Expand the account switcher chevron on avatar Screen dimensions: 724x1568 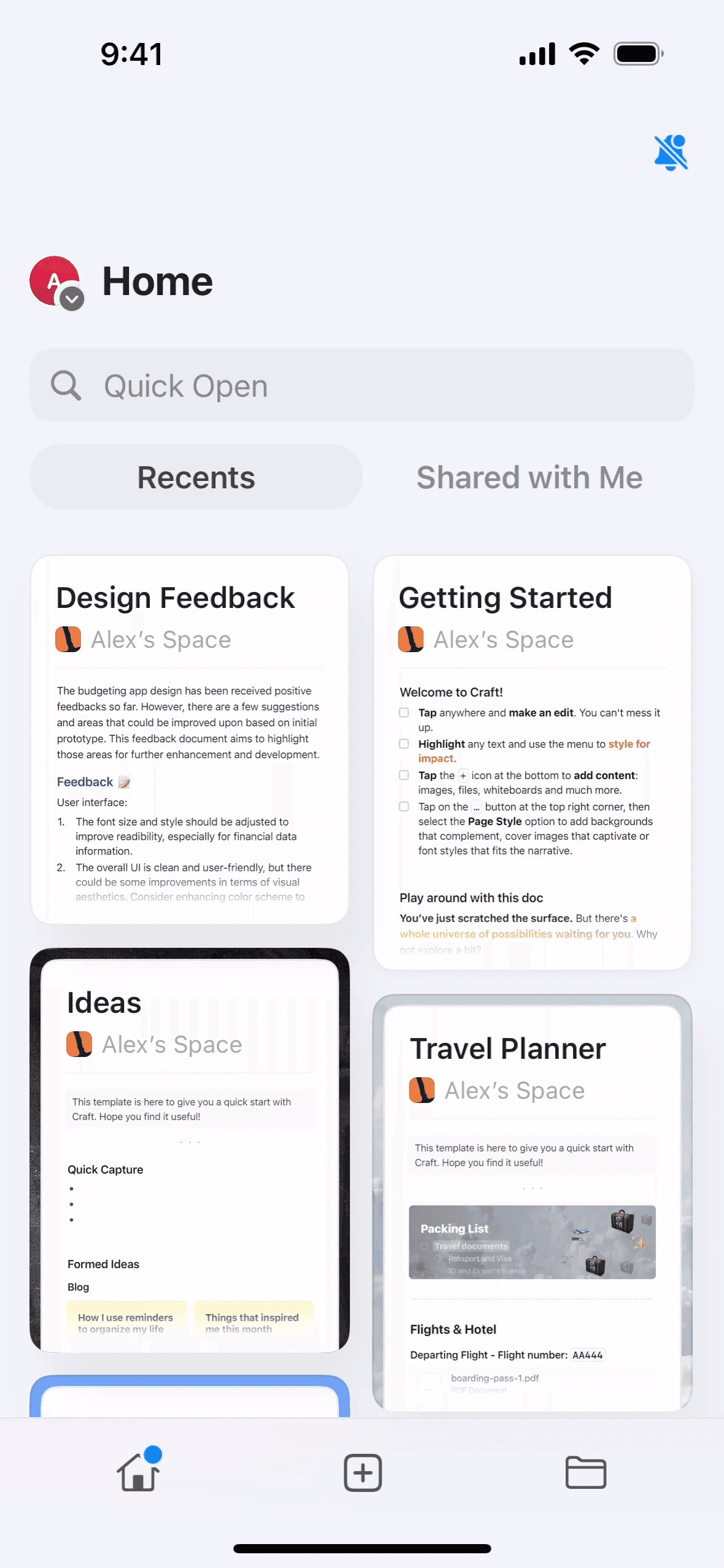(72, 299)
